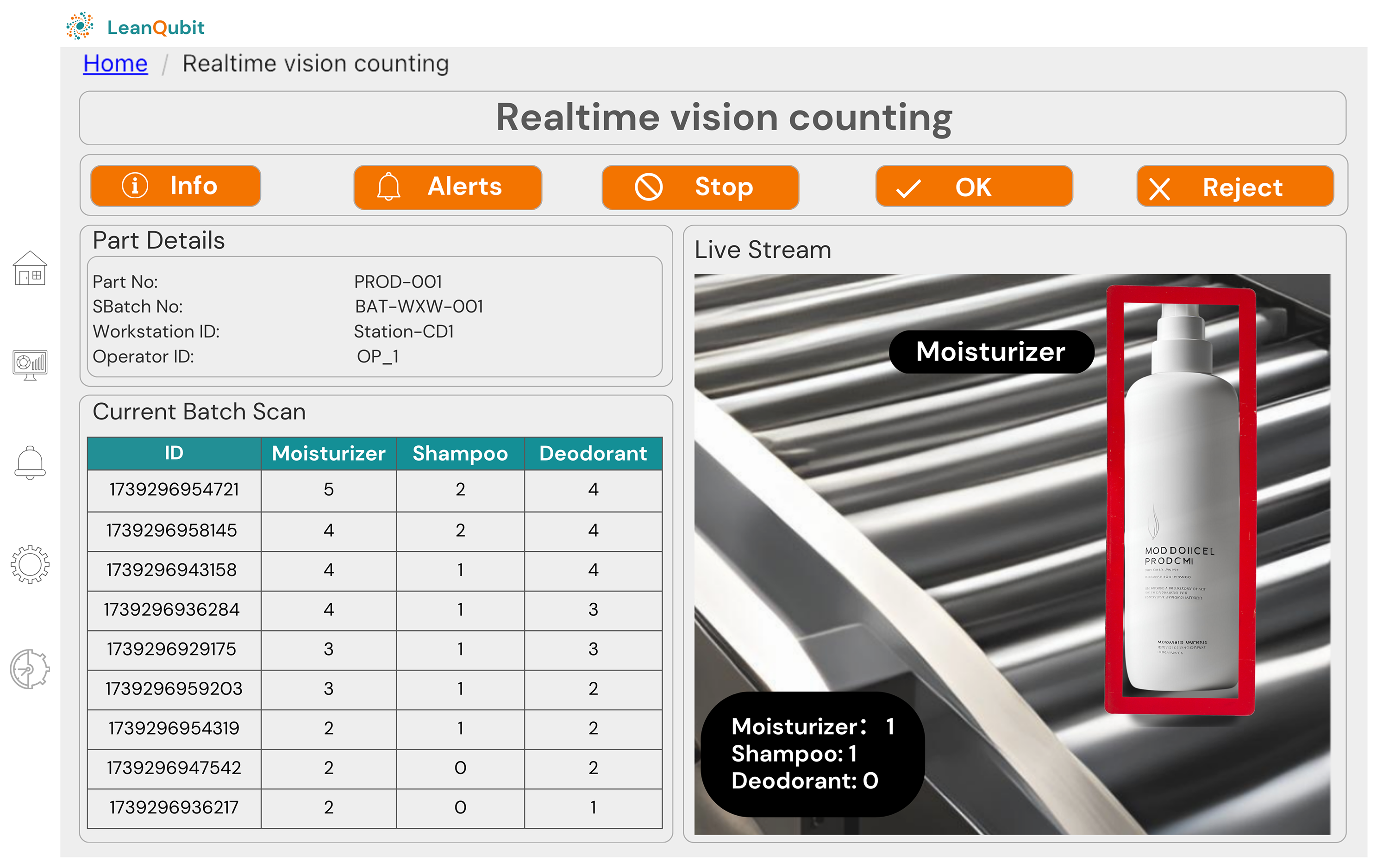Select row ID 1739296929175
1389x868 pixels.
172,649
